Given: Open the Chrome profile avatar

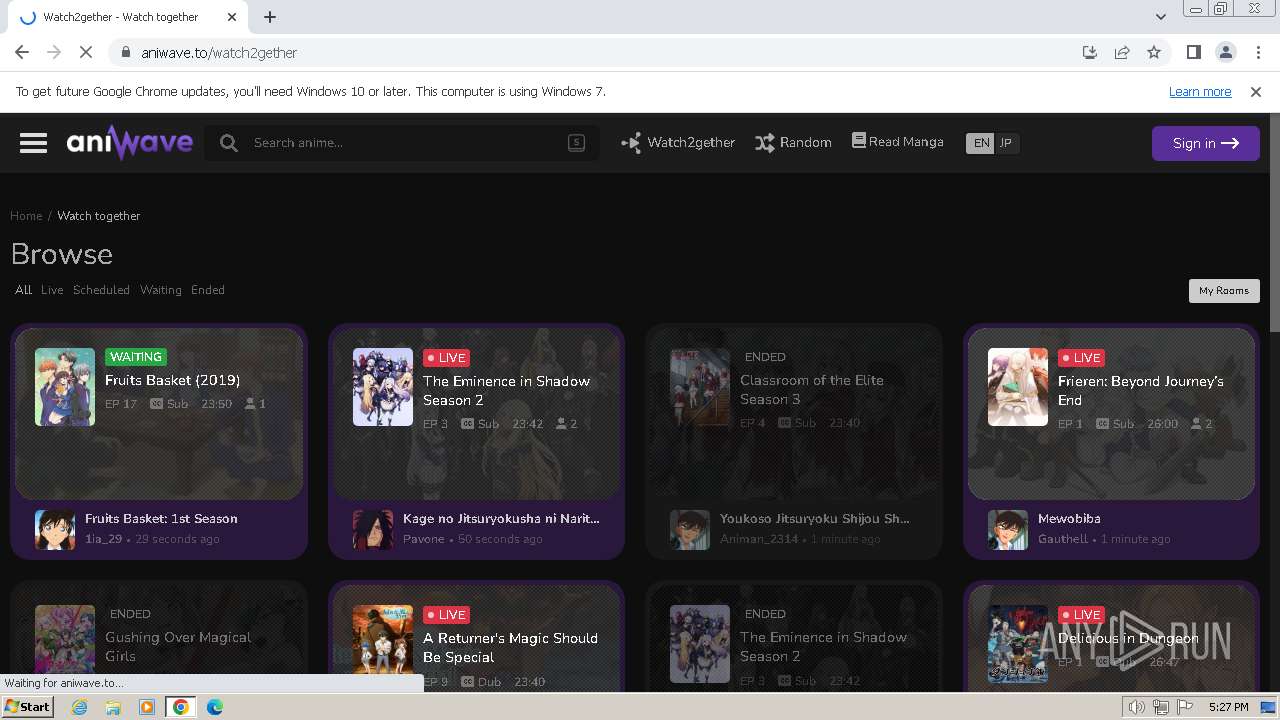Looking at the screenshot, I should [1225, 53].
